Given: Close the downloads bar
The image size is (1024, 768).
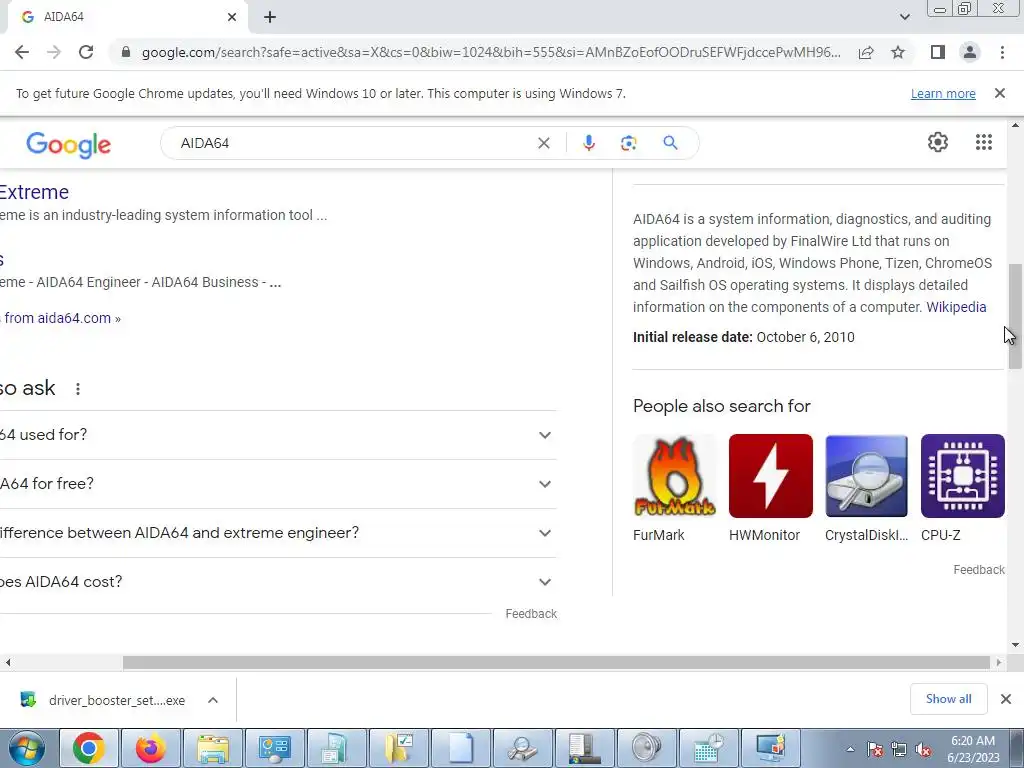Looking at the screenshot, I should click(1006, 699).
